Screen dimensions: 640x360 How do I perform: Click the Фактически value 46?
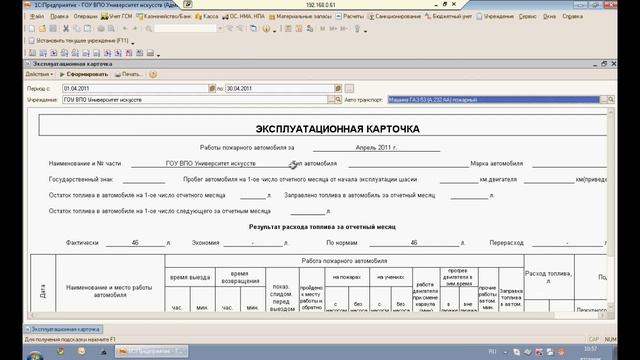pyautogui.click(x=135, y=242)
